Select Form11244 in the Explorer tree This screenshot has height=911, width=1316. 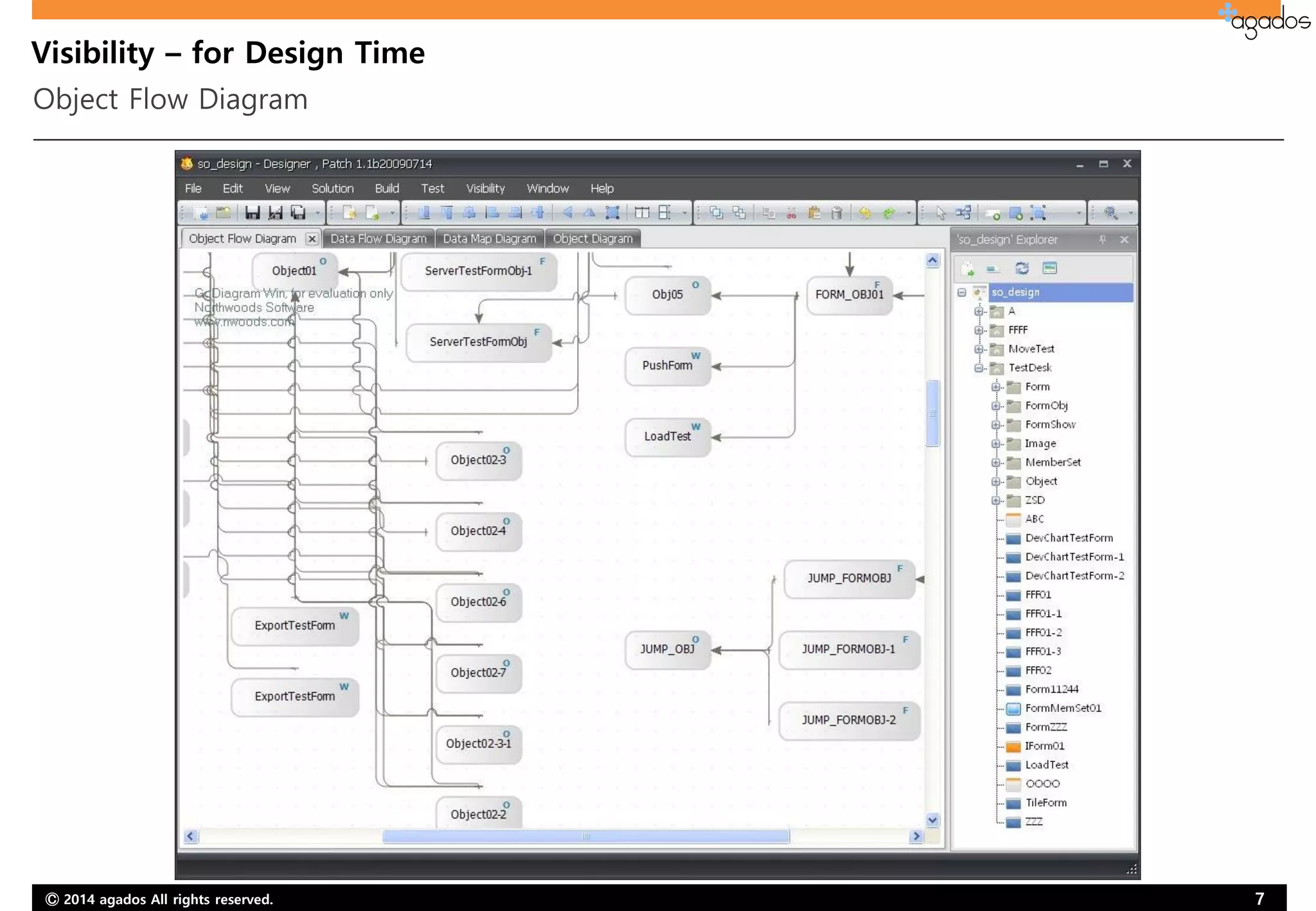pos(1052,689)
